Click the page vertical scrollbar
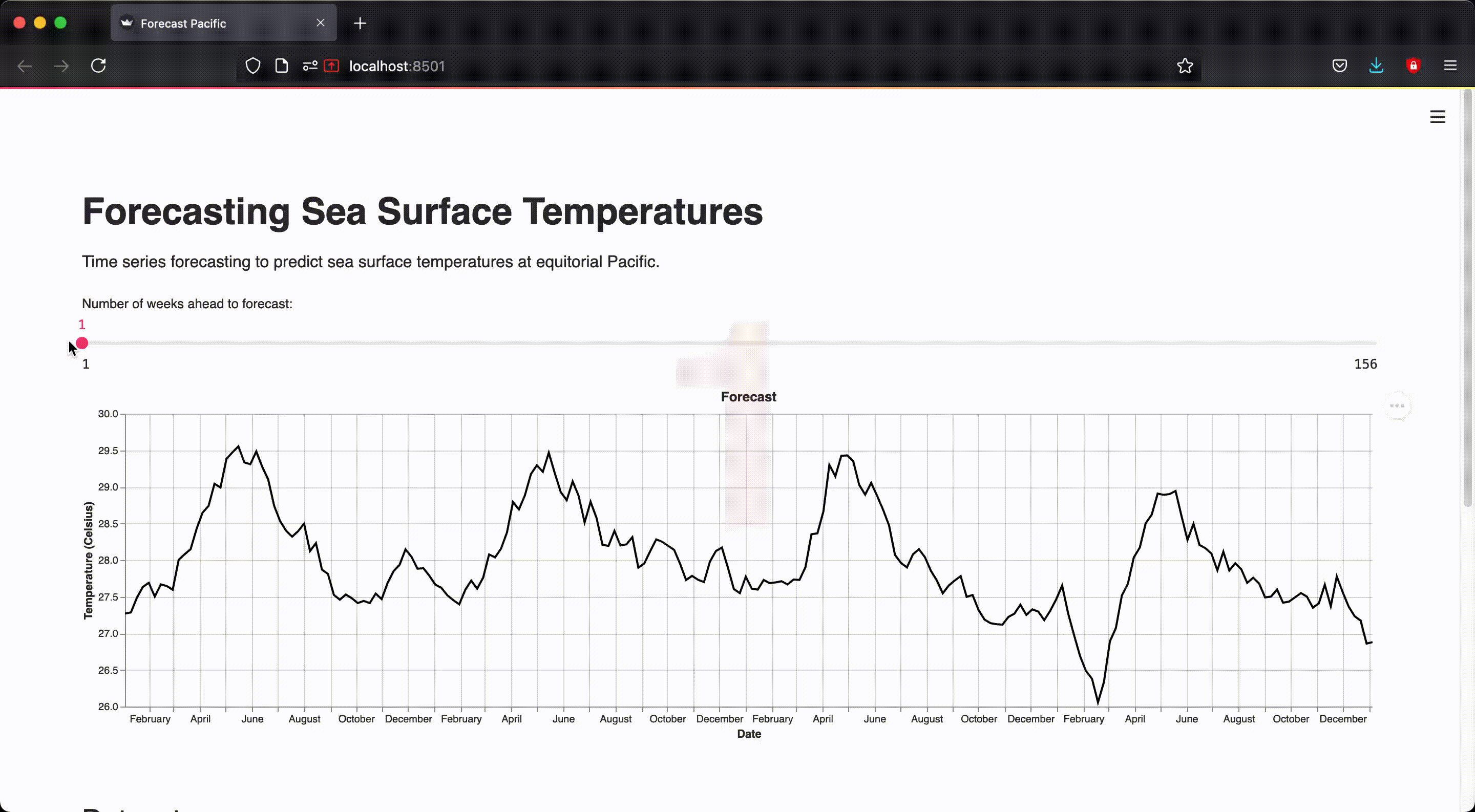The image size is (1475, 812). click(1466, 297)
